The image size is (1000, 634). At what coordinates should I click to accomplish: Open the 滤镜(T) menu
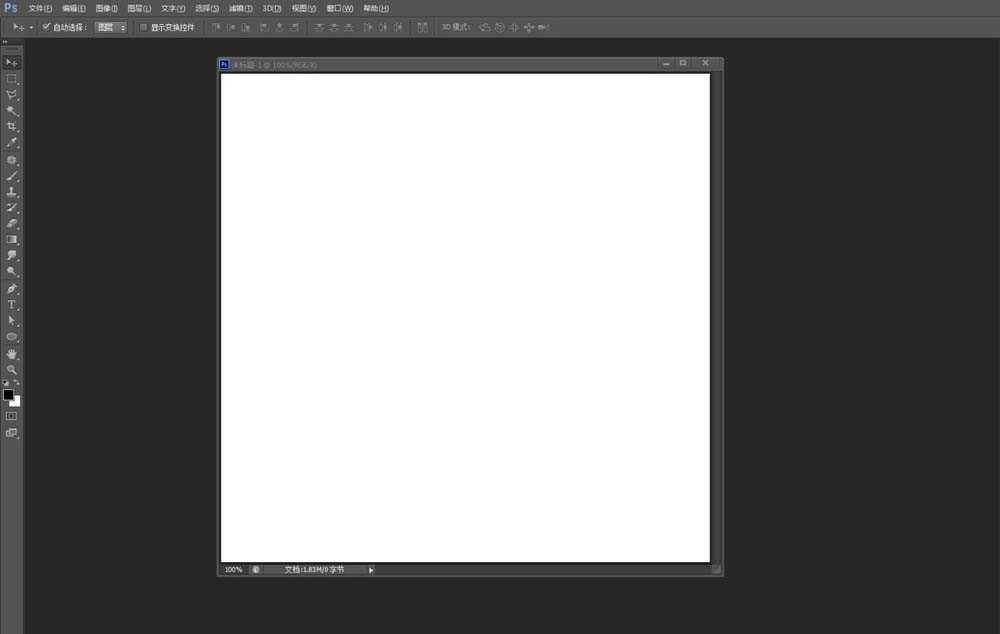pyautogui.click(x=240, y=8)
